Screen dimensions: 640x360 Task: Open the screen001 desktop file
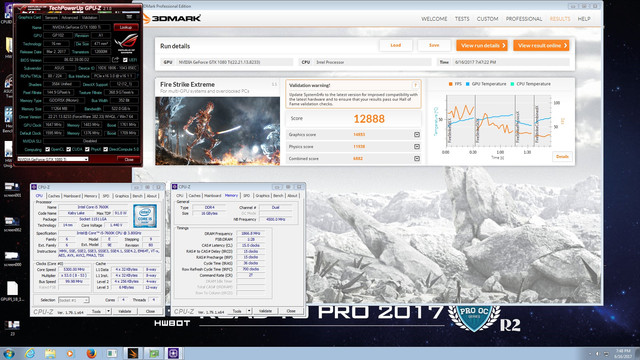12,189
